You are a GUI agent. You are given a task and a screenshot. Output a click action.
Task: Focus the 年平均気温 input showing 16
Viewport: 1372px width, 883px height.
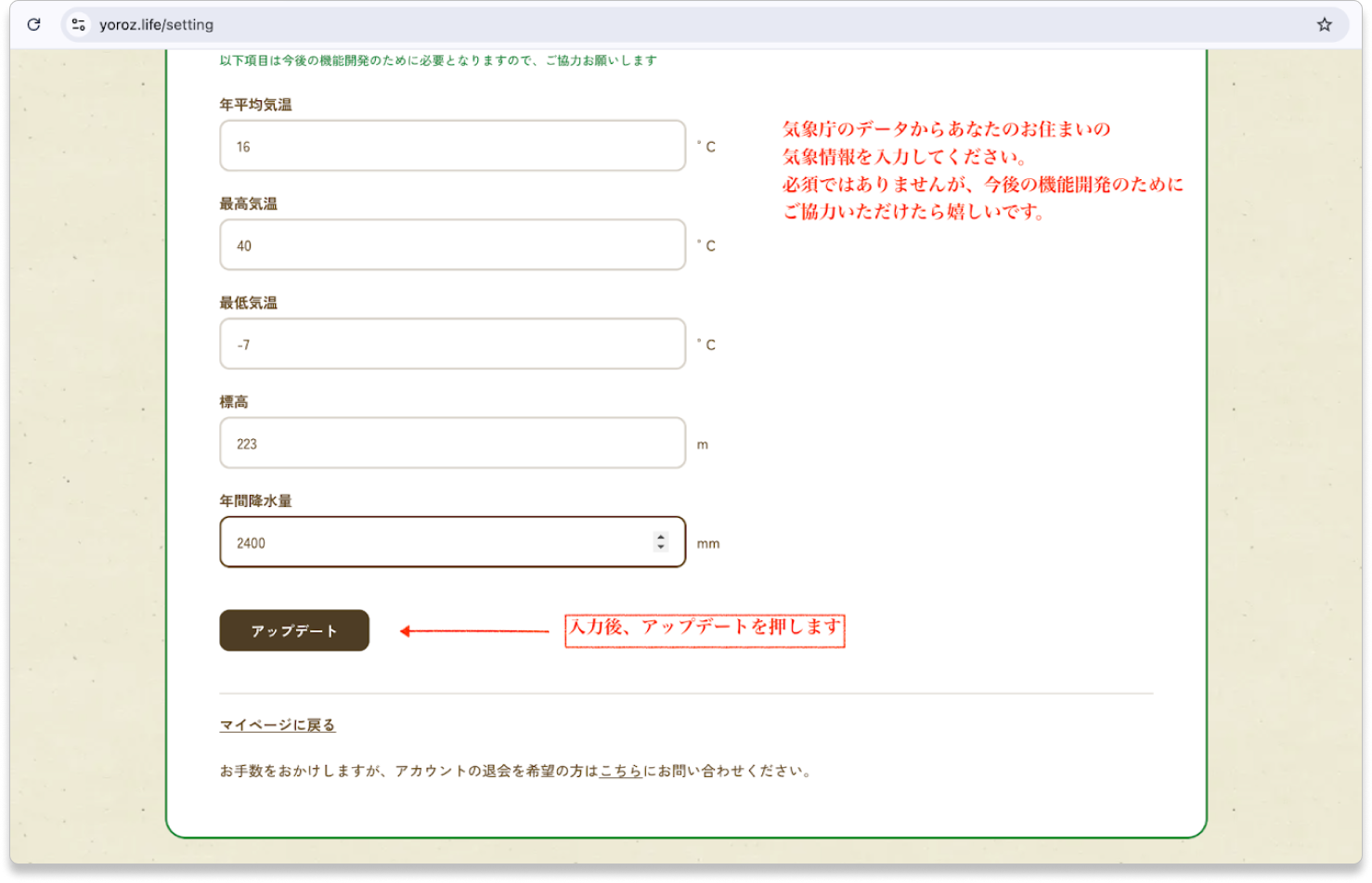(x=452, y=146)
